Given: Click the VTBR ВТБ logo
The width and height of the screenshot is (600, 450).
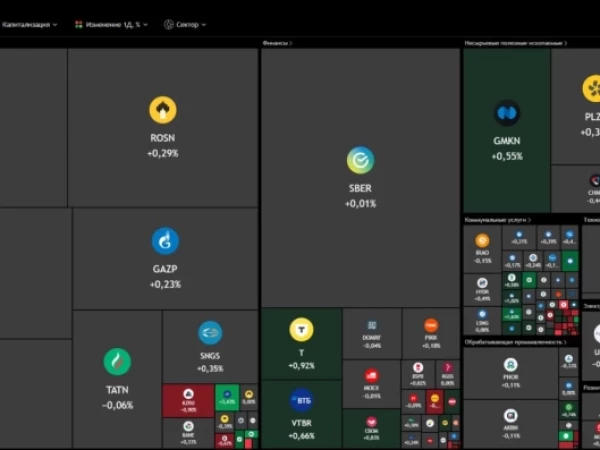Looking at the screenshot, I should (302, 400).
